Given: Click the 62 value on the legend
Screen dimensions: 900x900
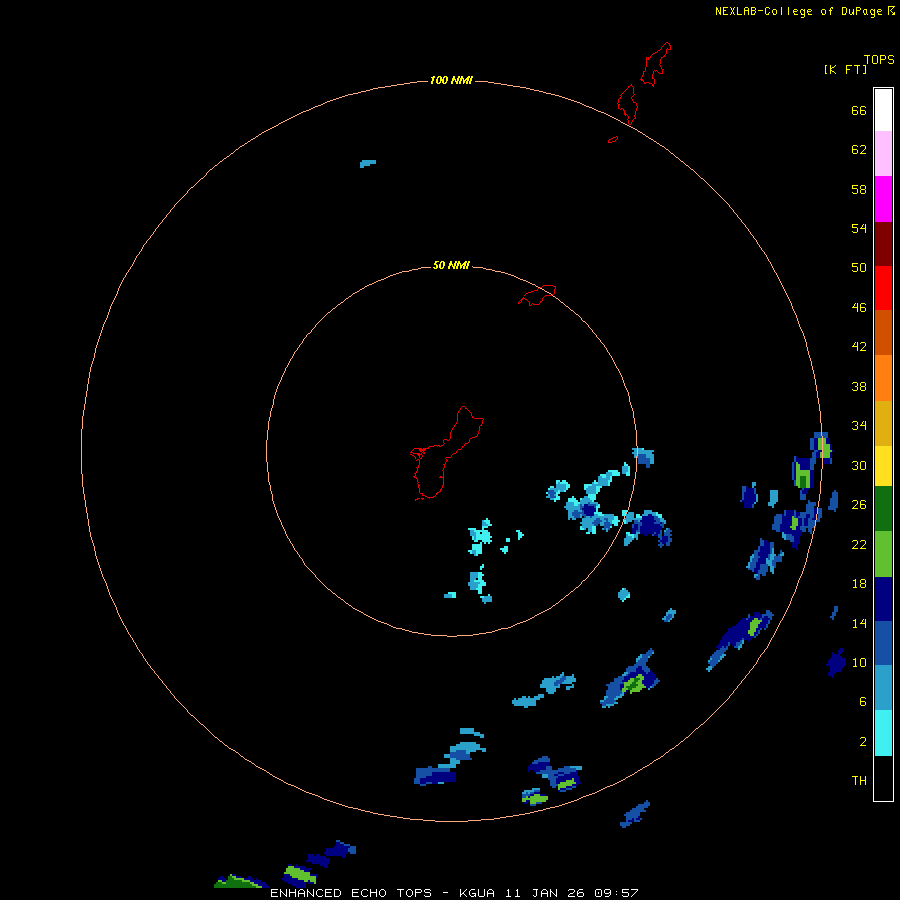Looking at the screenshot, I should [x=859, y=149].
